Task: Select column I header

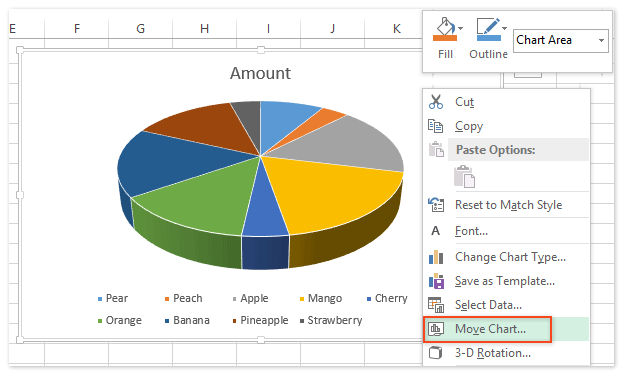Action: [268, 29]
